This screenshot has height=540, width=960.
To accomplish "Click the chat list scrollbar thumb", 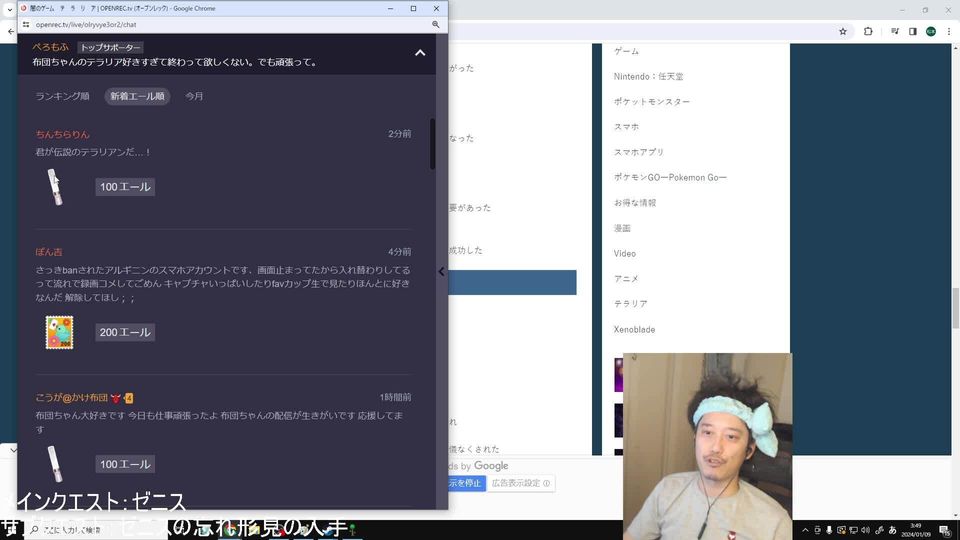I will 432,144.
